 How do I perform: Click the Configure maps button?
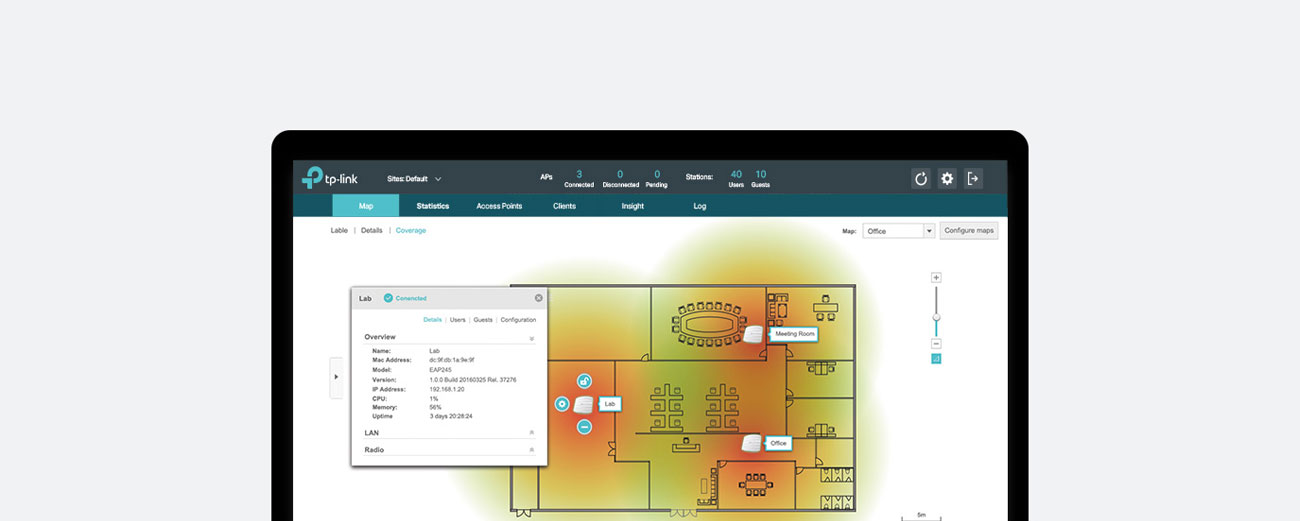point(968,231)
